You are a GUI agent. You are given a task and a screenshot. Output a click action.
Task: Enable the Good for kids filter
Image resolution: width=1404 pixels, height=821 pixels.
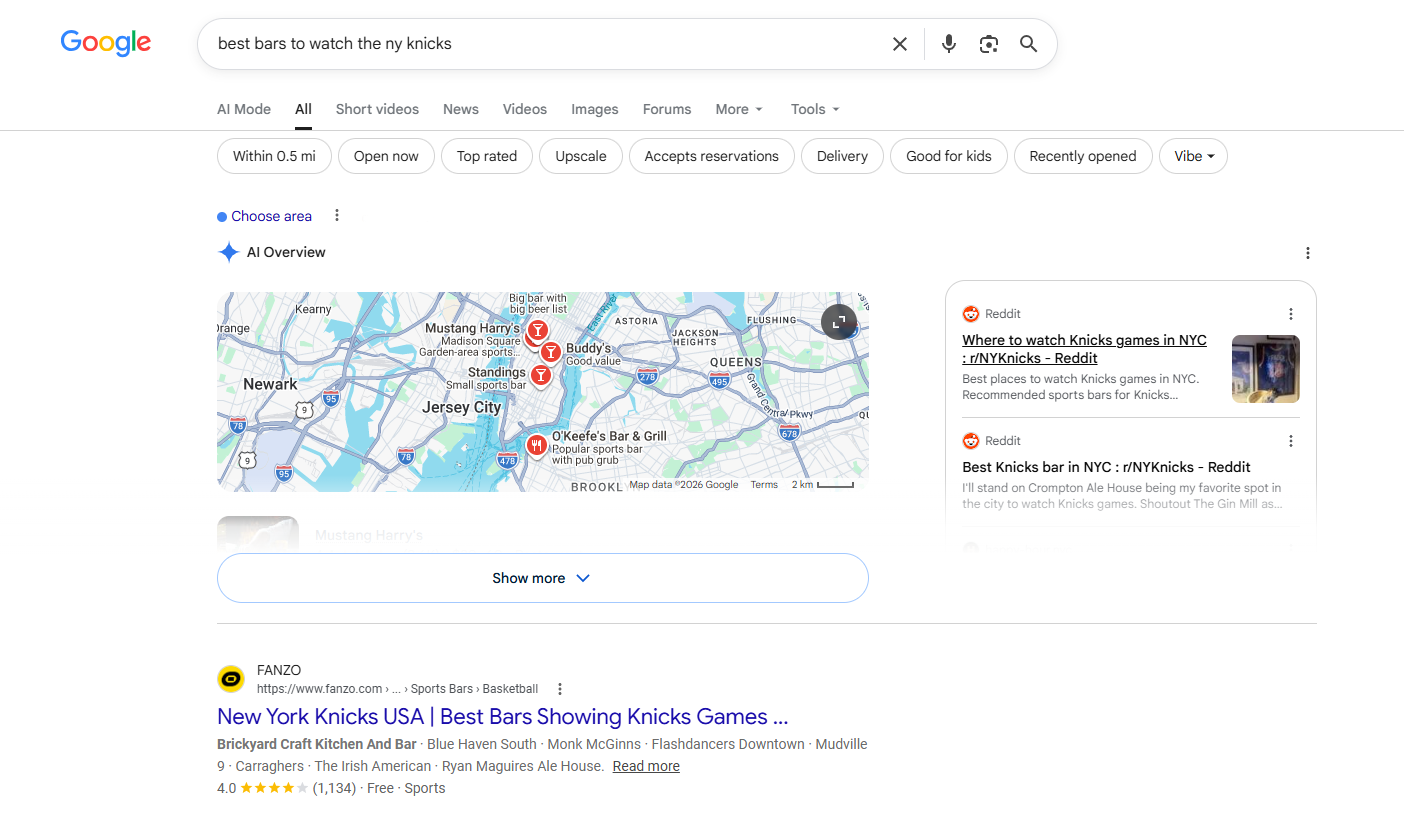click(949, 156)
